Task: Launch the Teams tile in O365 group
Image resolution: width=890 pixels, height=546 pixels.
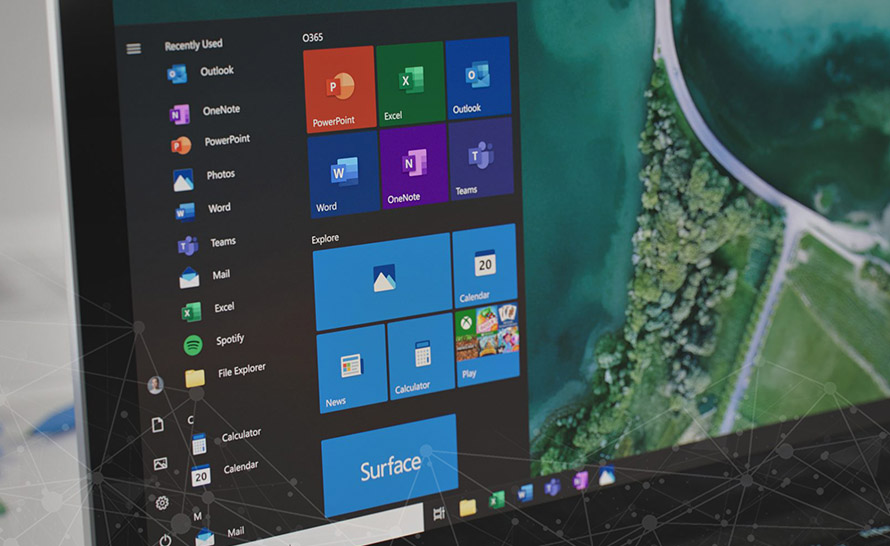Action: (x=481, y=158)
